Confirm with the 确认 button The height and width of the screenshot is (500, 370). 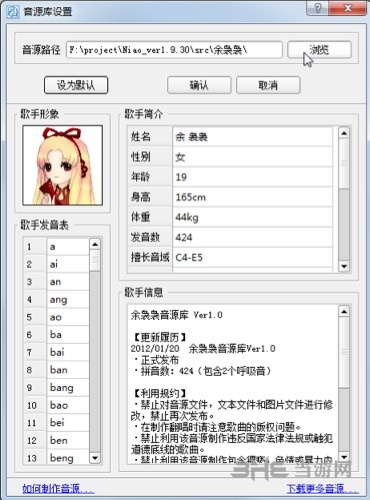click(199, 85)
